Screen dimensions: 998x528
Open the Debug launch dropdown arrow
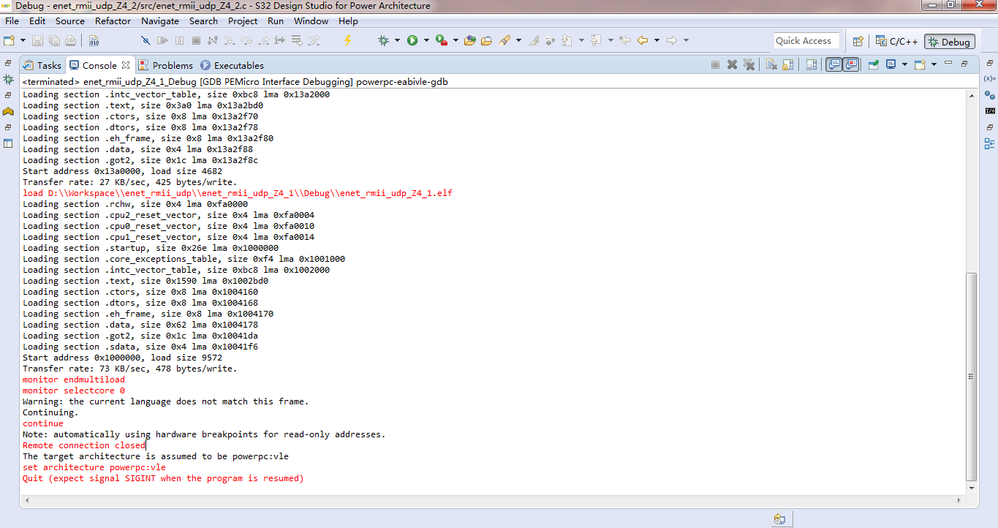tap(397, 41)
